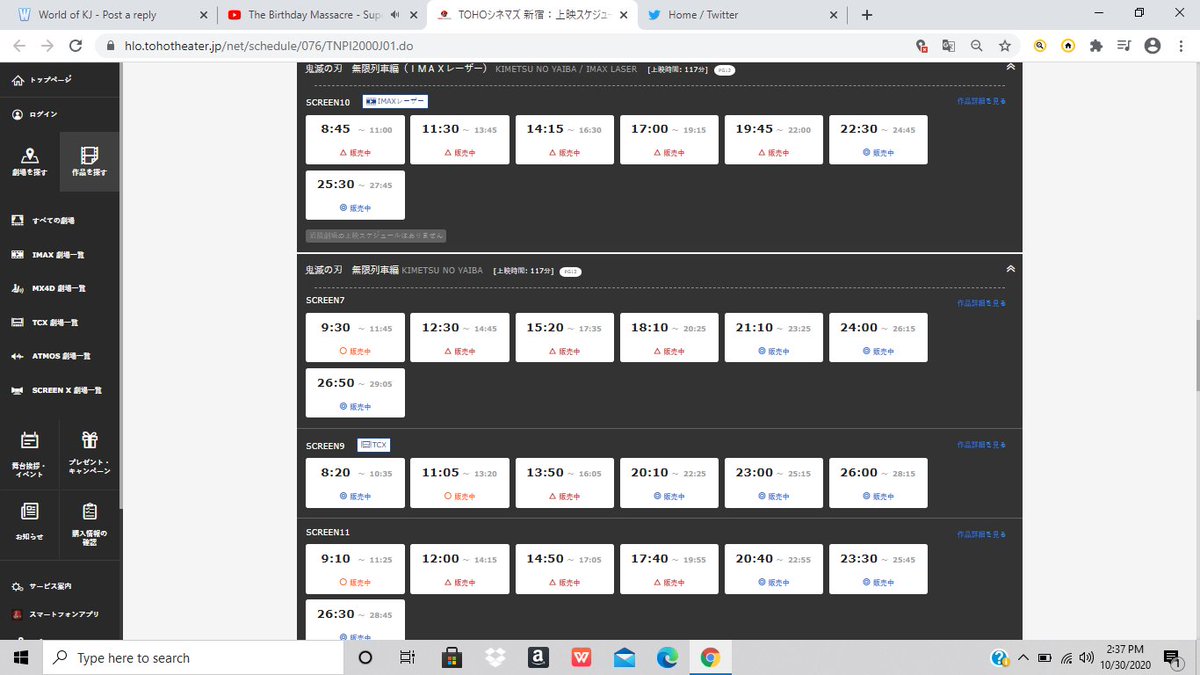Open the media control playlist icon

(1125, 46)
